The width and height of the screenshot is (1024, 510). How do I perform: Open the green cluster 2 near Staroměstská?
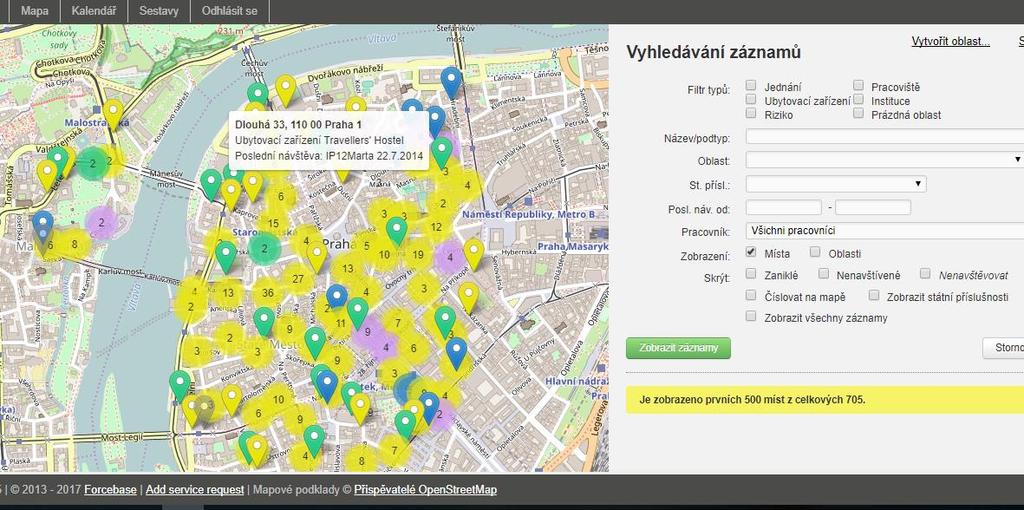point(264,248)
